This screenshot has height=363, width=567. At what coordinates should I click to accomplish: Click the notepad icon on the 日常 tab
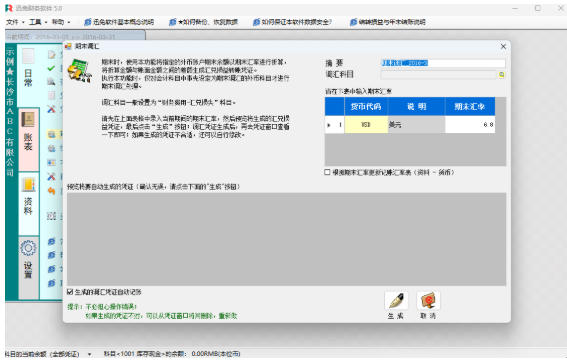(x=28, y=56)
